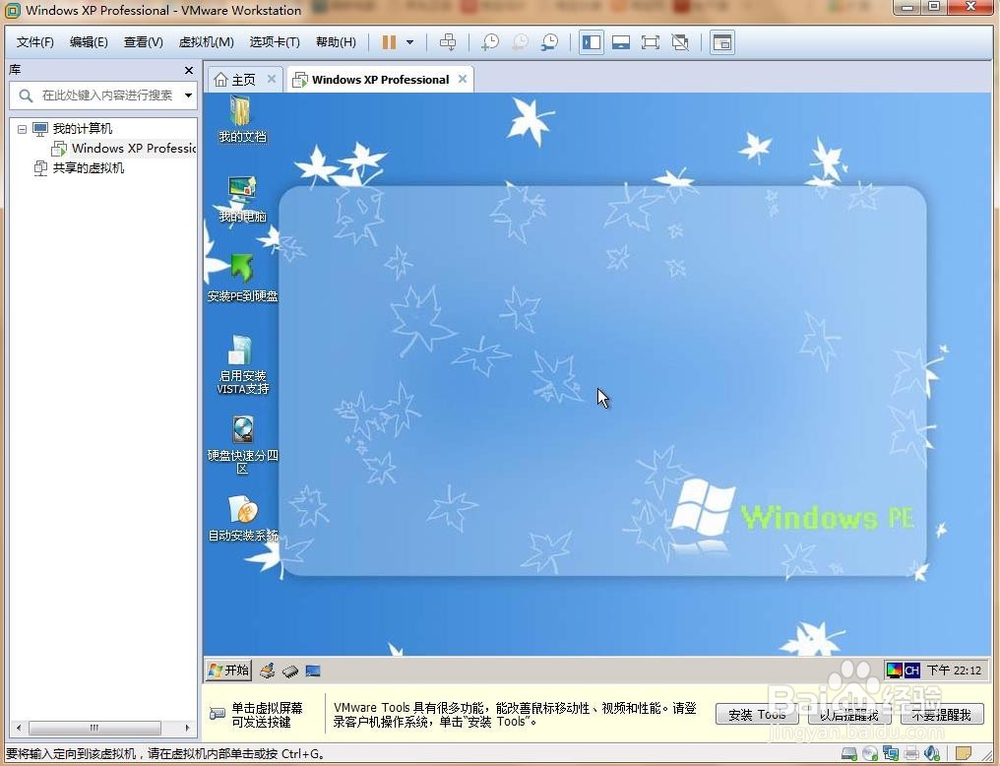
Task: Click the library scrollbar left arrow
Action: tap(18, 728)
